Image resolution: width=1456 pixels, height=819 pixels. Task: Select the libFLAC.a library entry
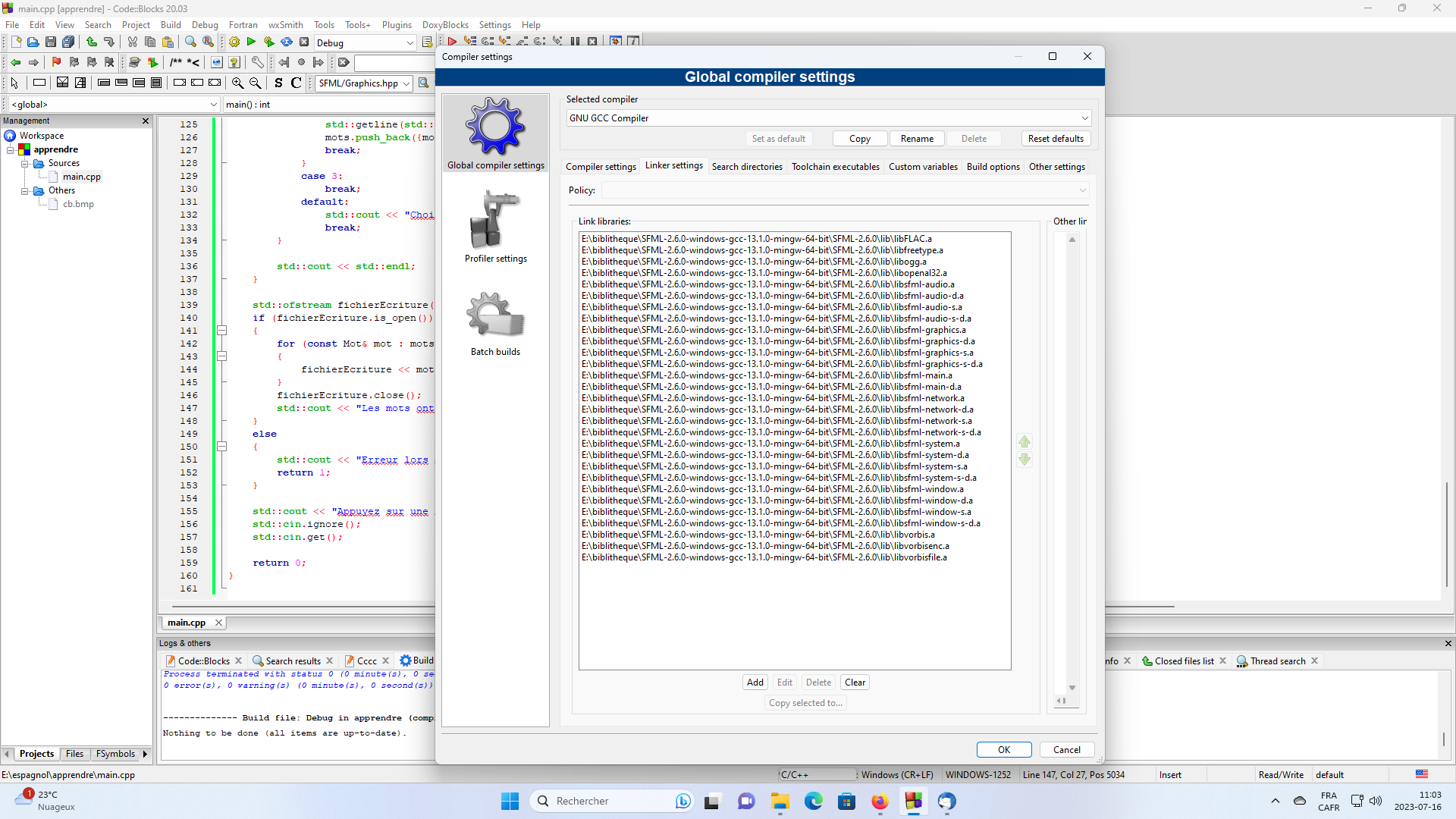pyautogui.click(x=757, y=239)
